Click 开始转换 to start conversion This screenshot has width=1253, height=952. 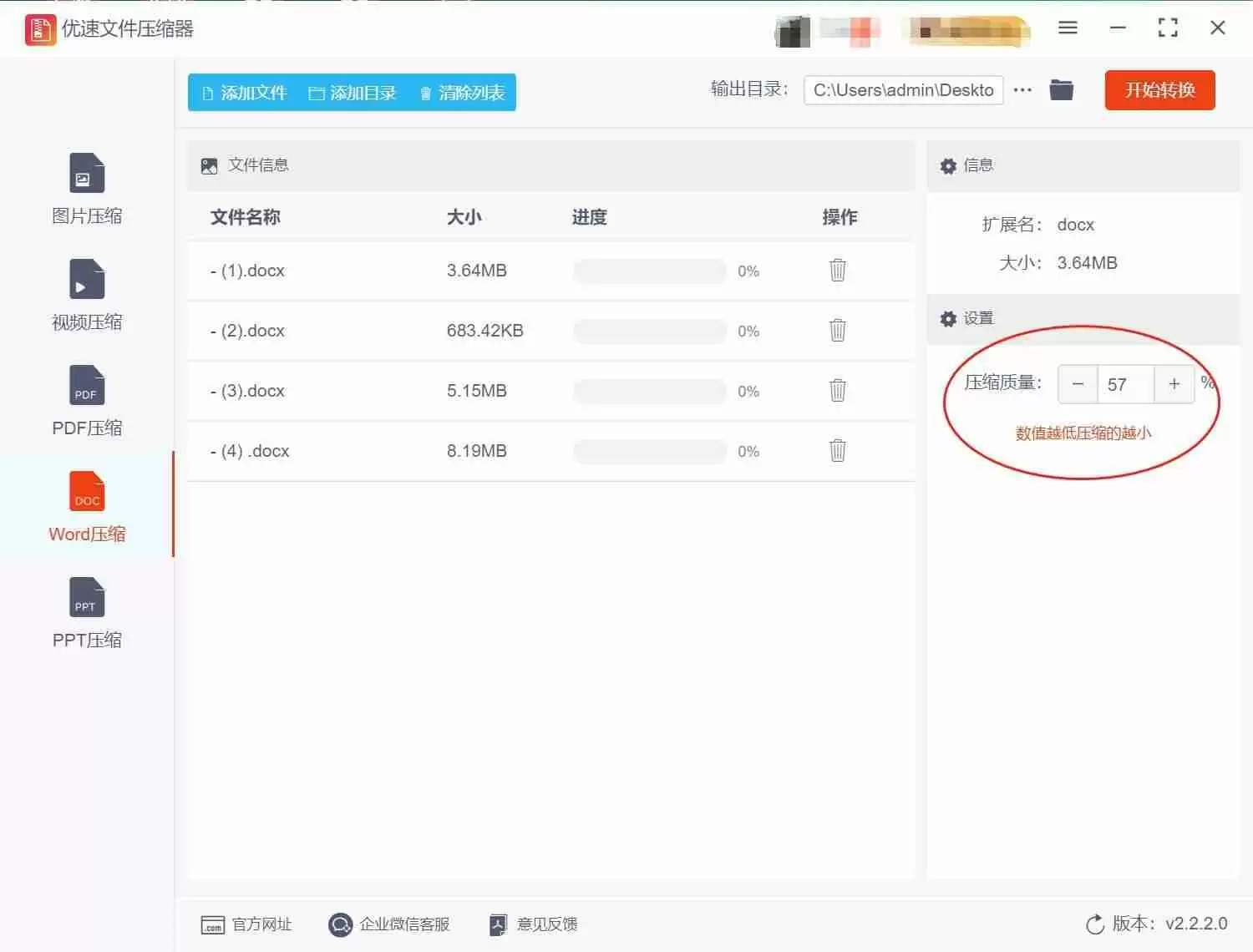(x=1159, y=90)
